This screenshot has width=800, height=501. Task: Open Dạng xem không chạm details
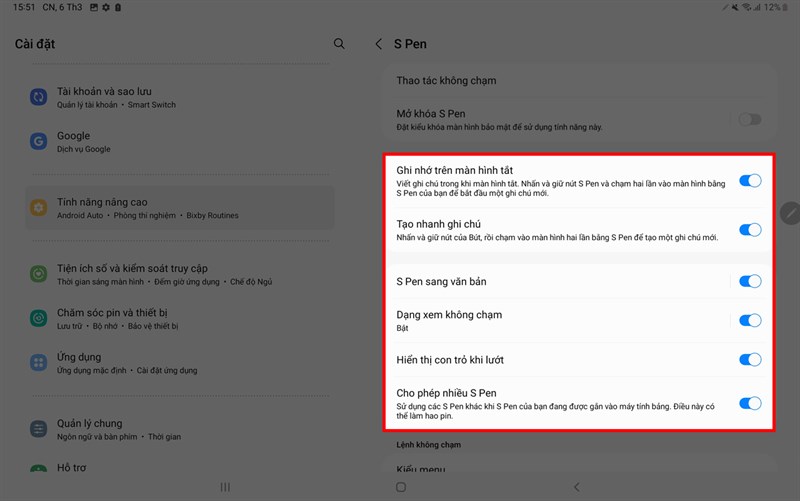tap(556, 320)
